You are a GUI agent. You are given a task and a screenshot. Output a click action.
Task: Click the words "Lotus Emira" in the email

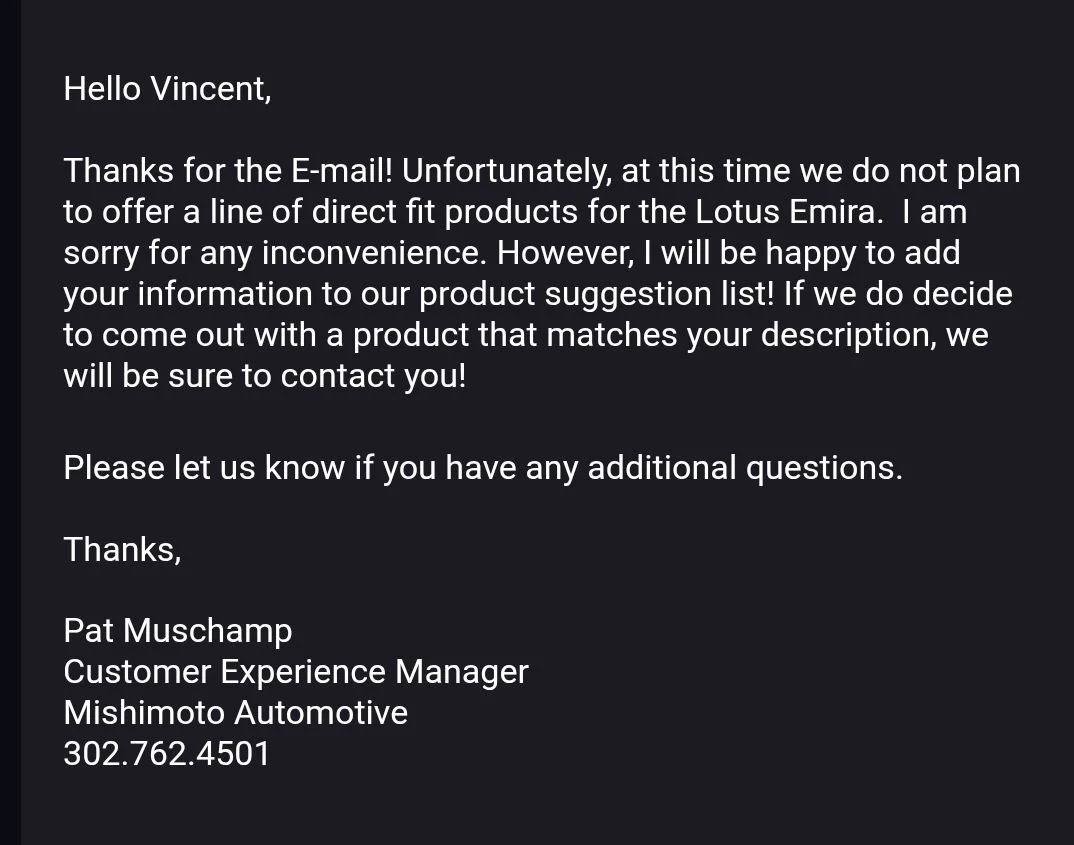(x=784, y=212)
